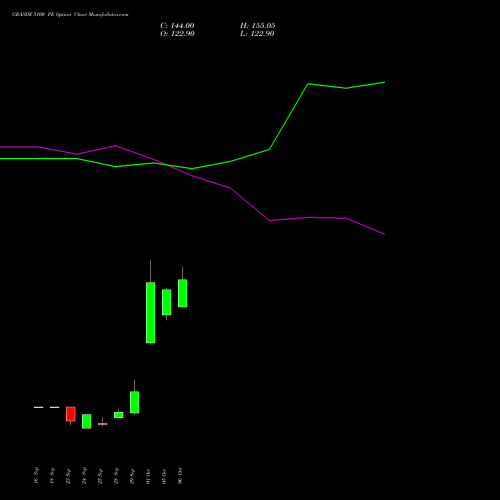Screen dimensions: 500x500
Task: Click the 24 Sep date label
Action: (84, 476)
